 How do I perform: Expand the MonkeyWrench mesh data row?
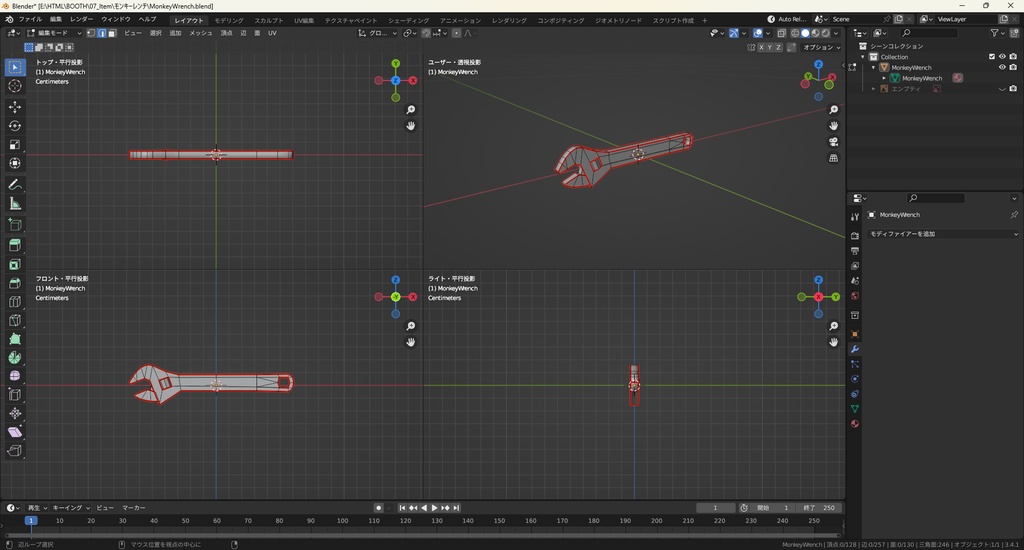tap(884, 78)
